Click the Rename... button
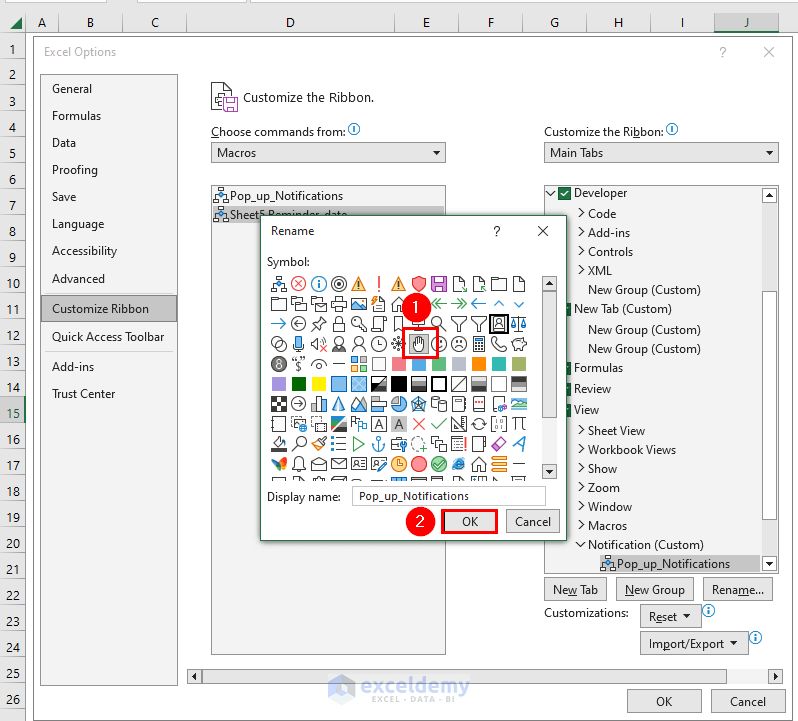This screenshot has height=721, width=798. 737,590
